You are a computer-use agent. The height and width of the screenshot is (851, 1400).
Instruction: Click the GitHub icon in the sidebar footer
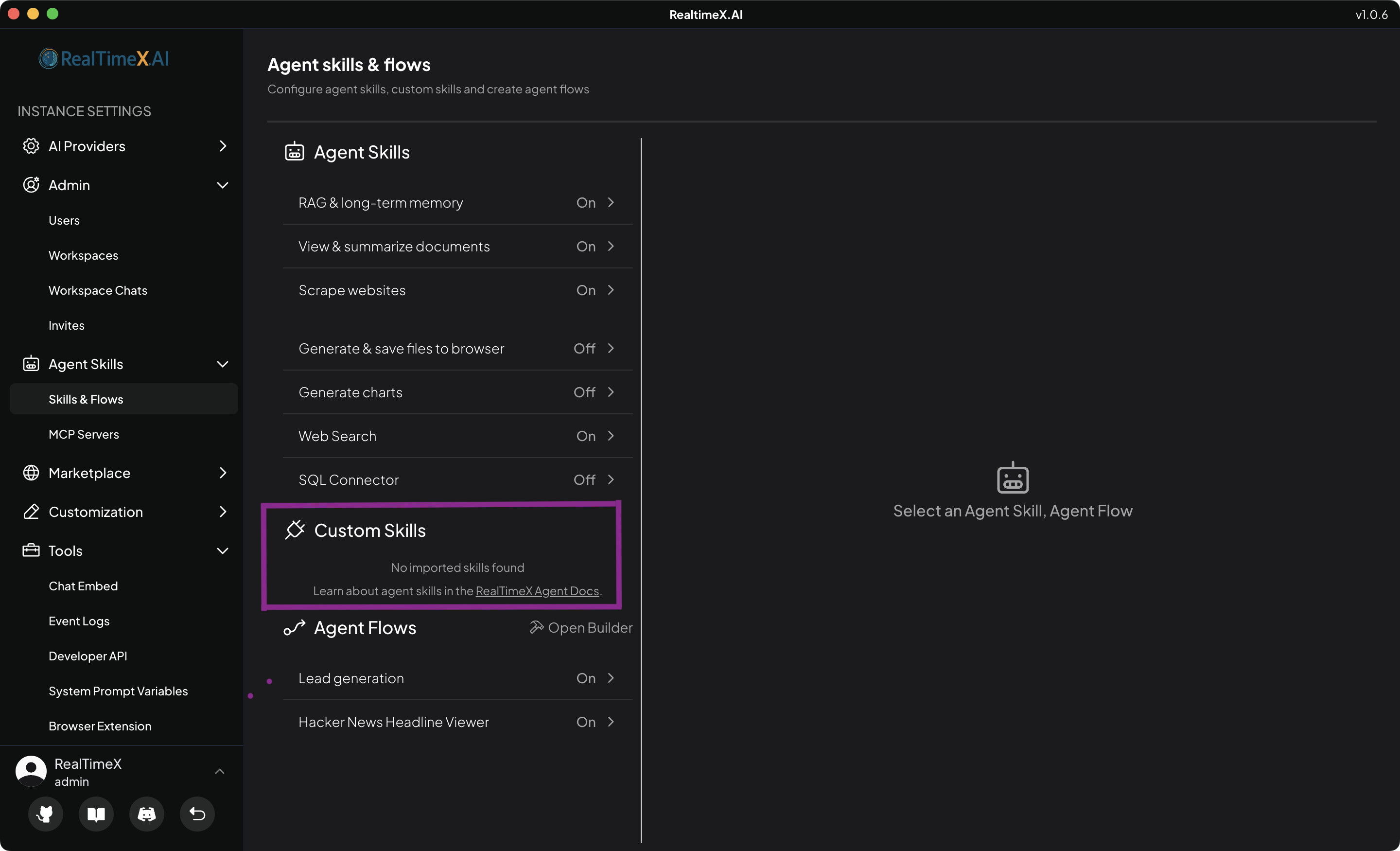click(x=45, y=814)
